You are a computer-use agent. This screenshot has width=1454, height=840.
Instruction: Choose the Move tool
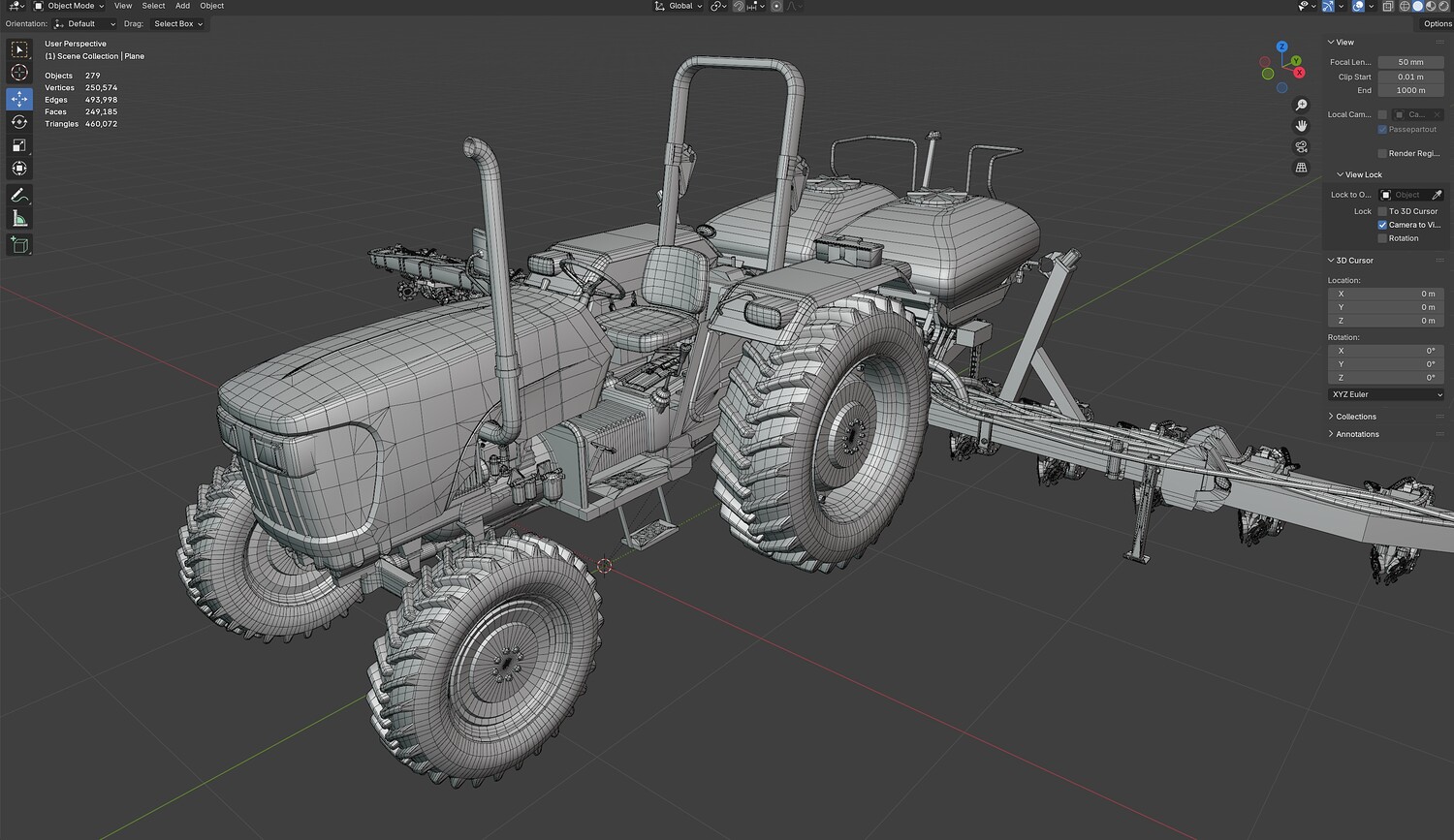click(19, 99)
